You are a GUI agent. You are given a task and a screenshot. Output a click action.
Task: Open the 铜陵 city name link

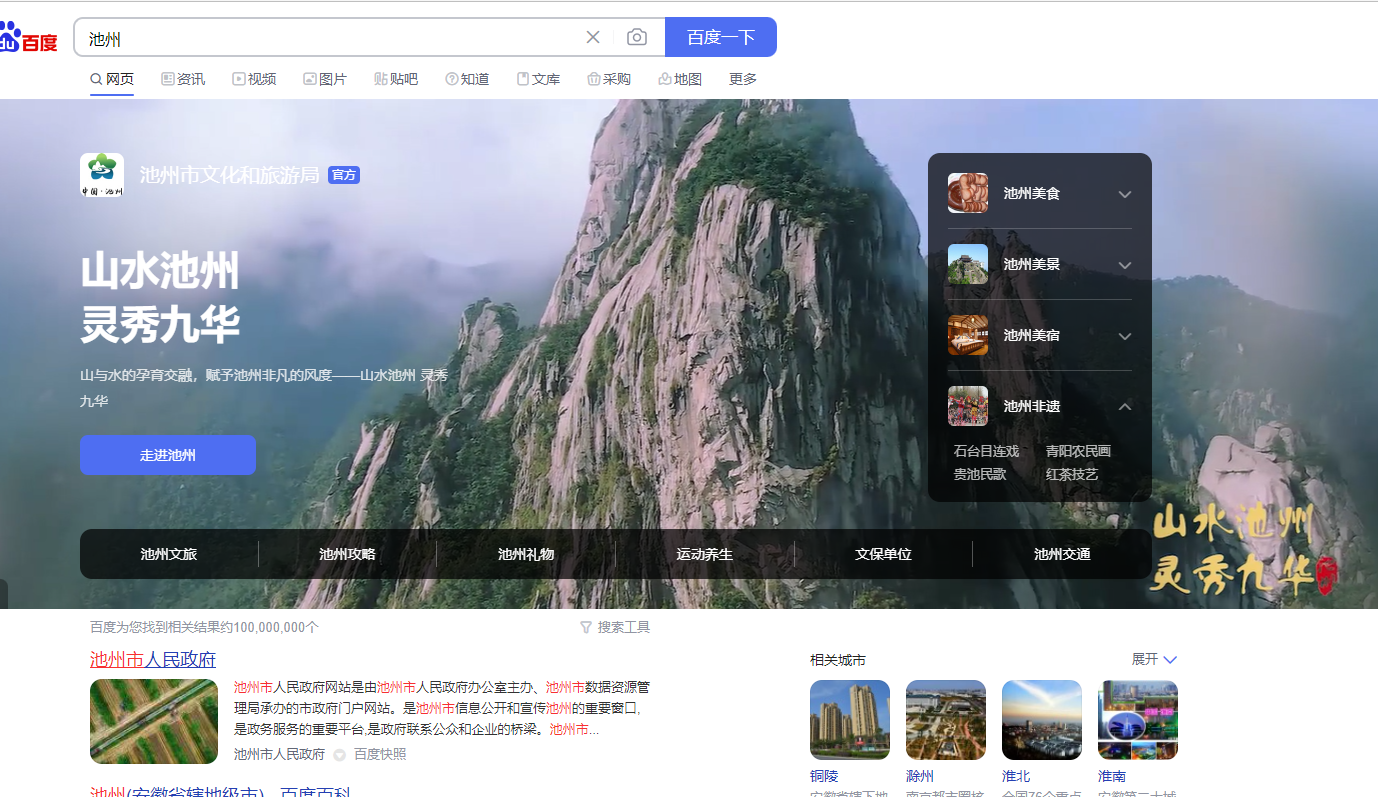pyautogui.click(x=824, y=776)
